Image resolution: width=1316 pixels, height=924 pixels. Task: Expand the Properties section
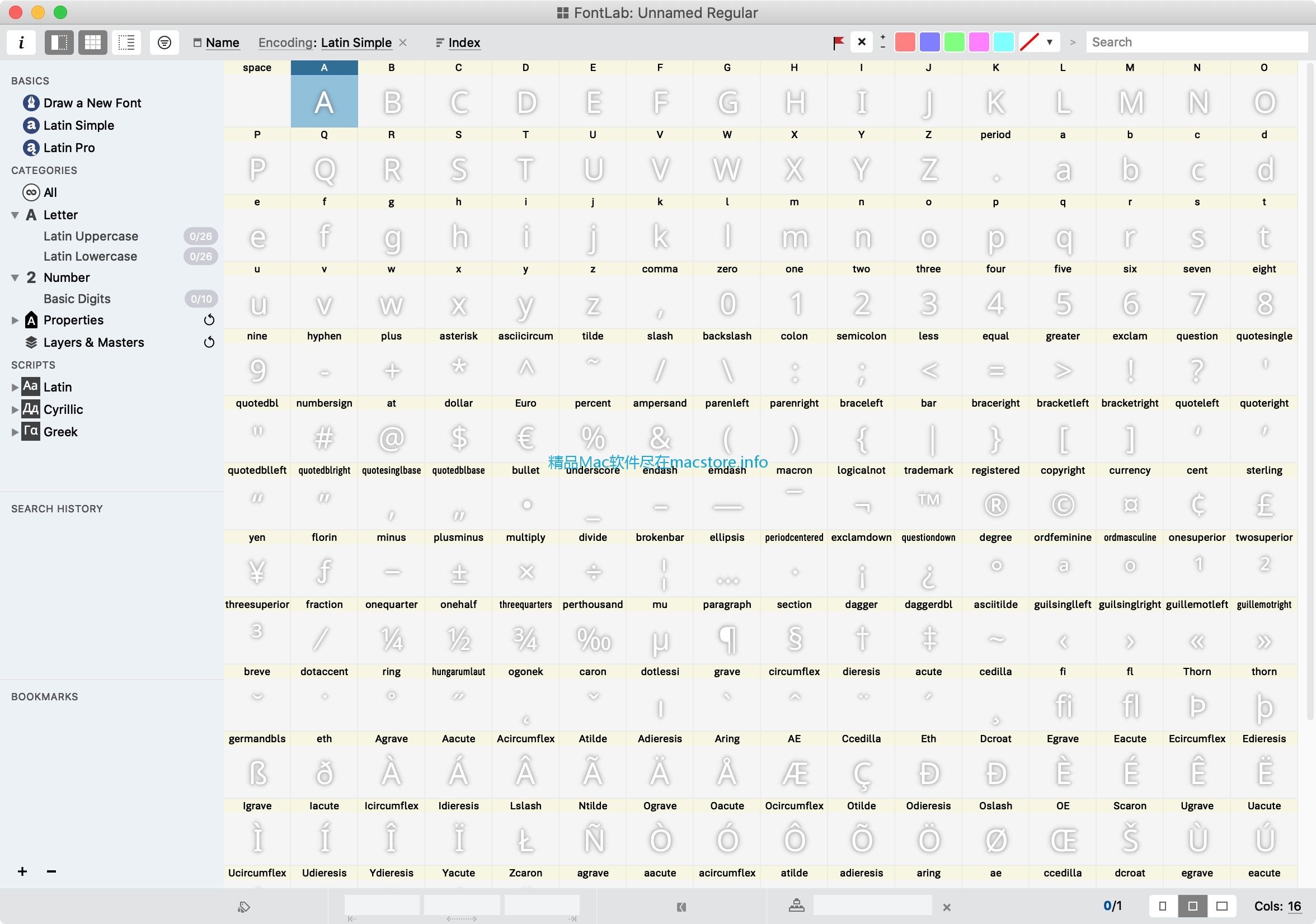[15, 320]
